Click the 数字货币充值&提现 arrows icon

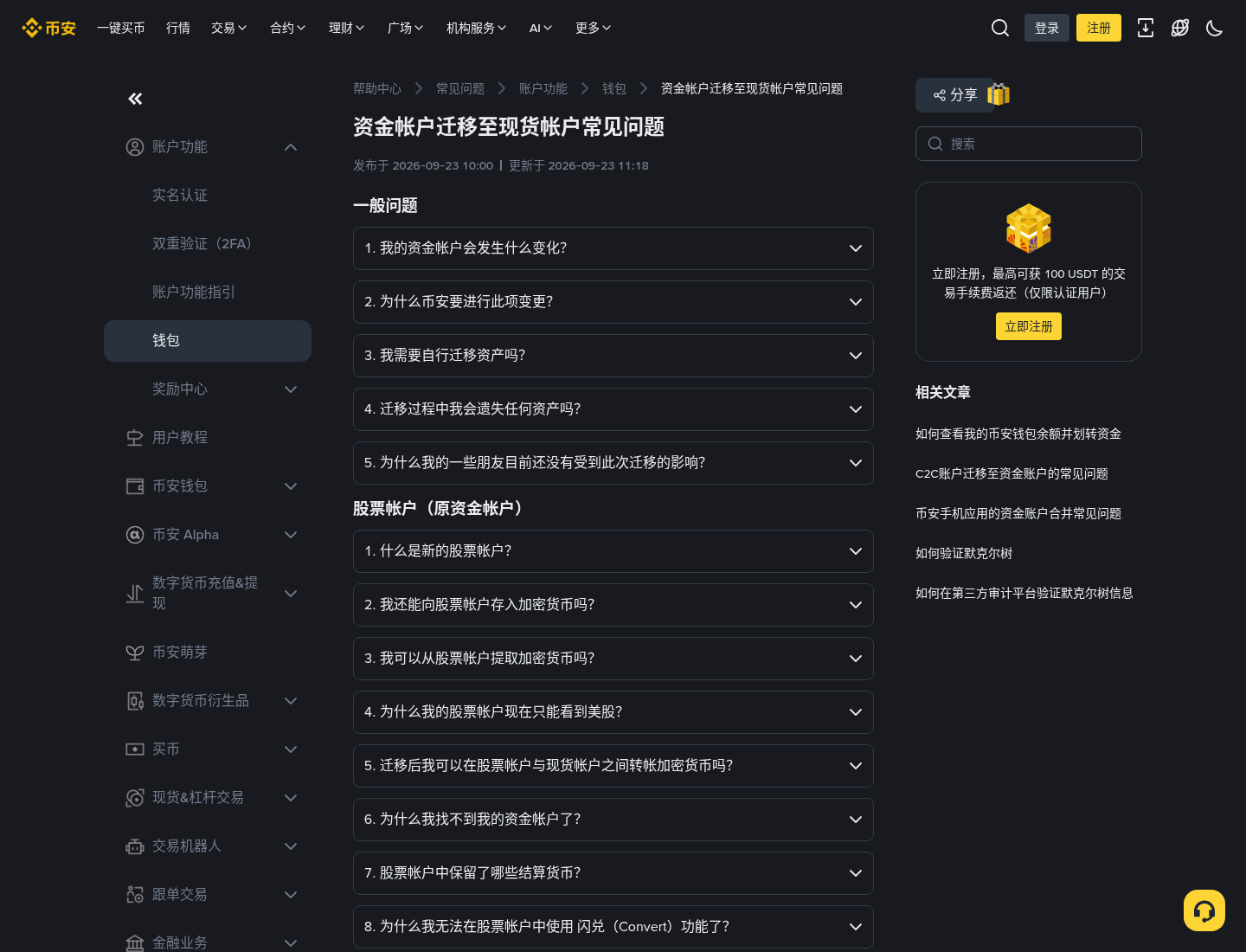click(135, 594)
